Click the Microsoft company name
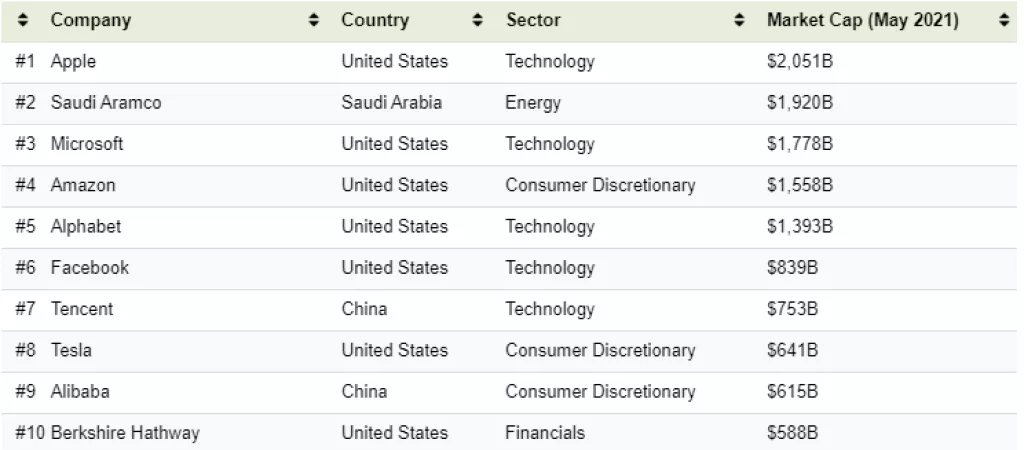 [87, 144]
